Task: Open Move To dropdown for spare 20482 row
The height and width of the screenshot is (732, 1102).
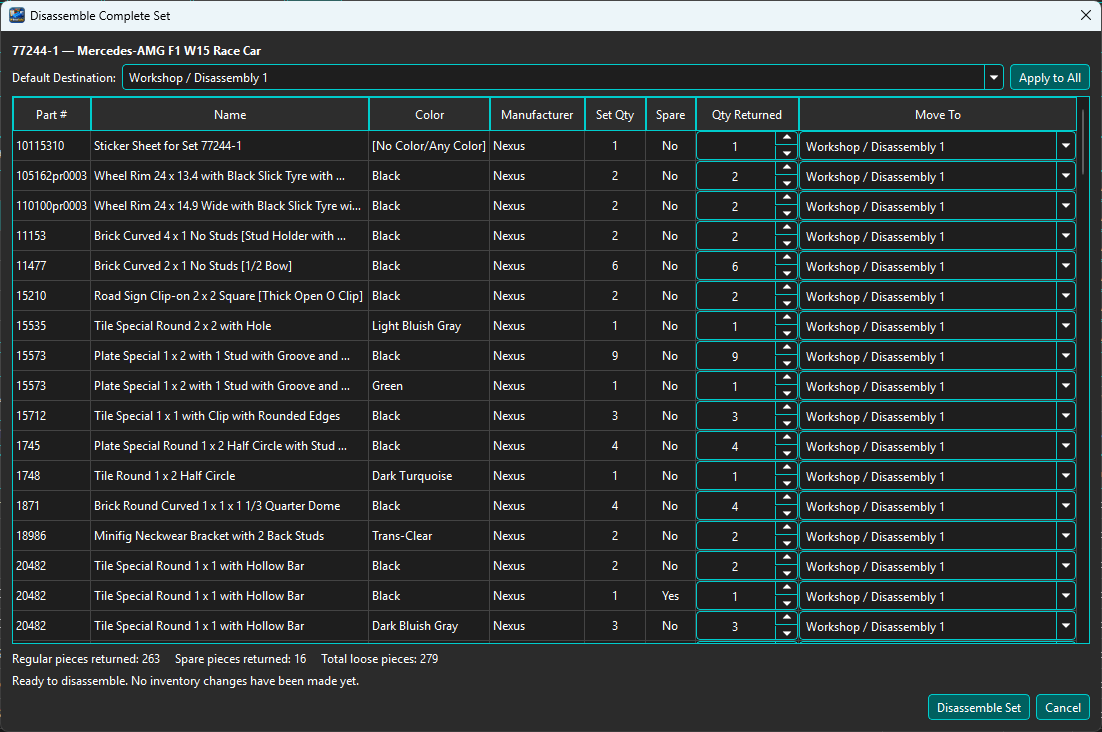Action: [1065, 596]
